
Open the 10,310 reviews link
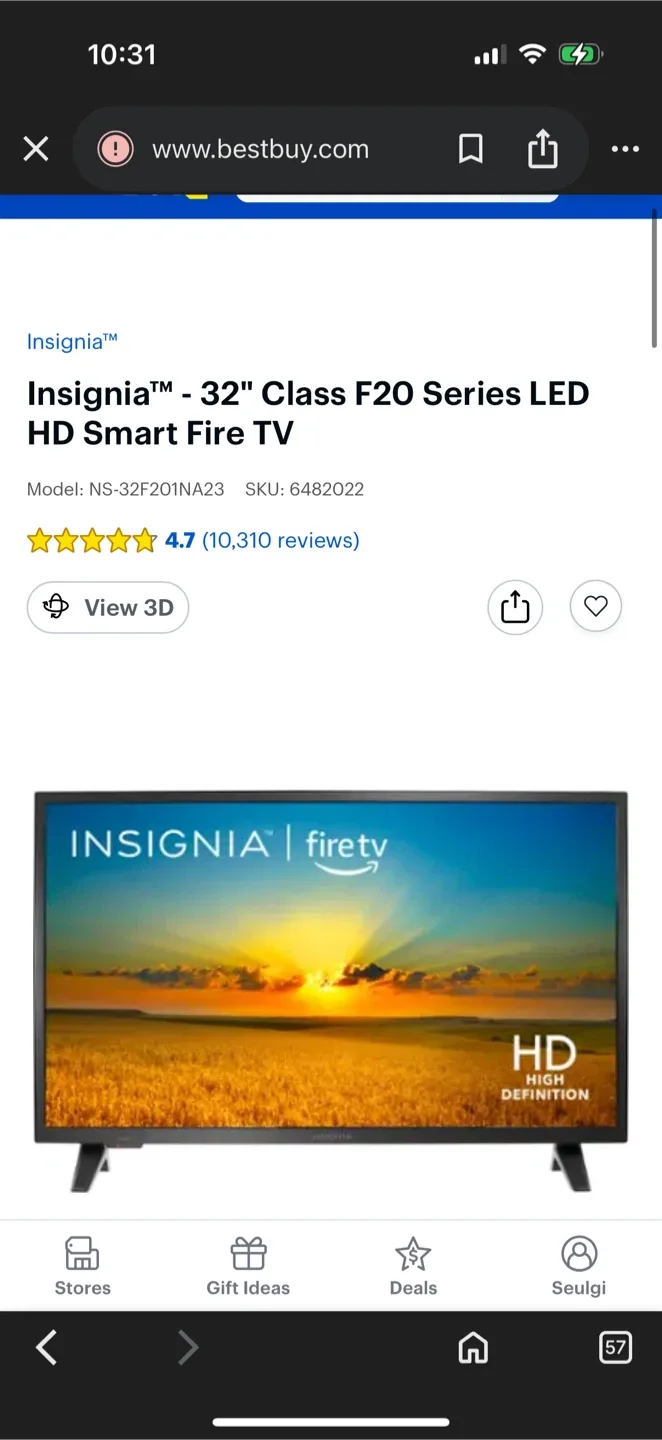[x=280, y=541]
